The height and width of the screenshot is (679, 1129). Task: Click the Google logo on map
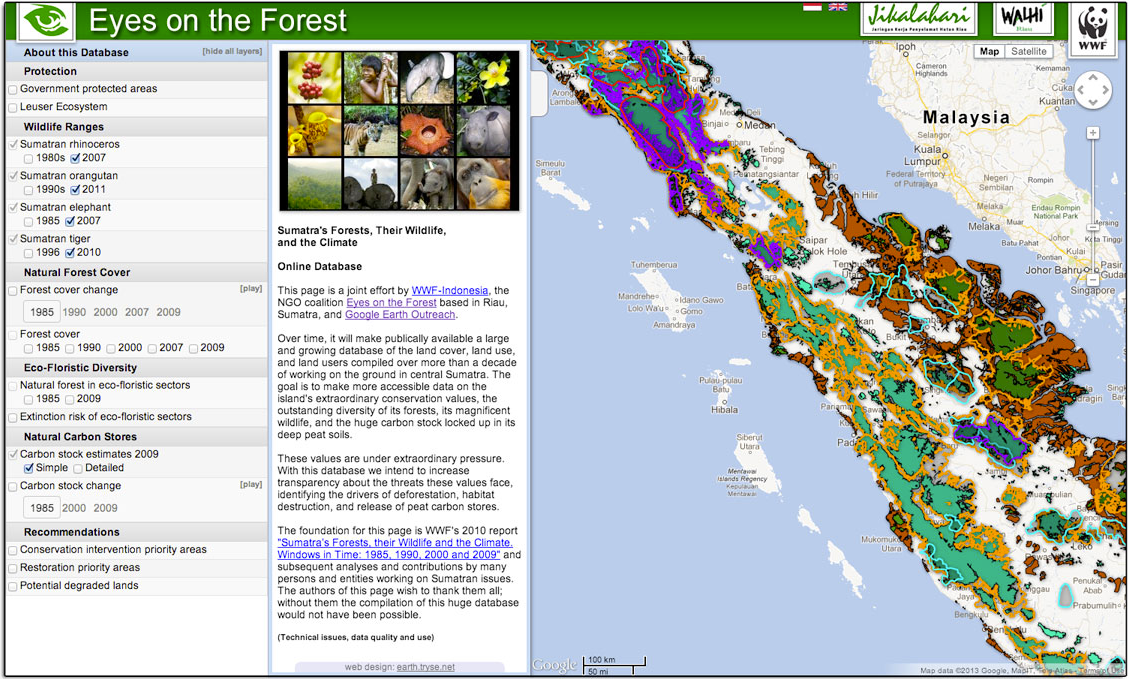point(554,665)
